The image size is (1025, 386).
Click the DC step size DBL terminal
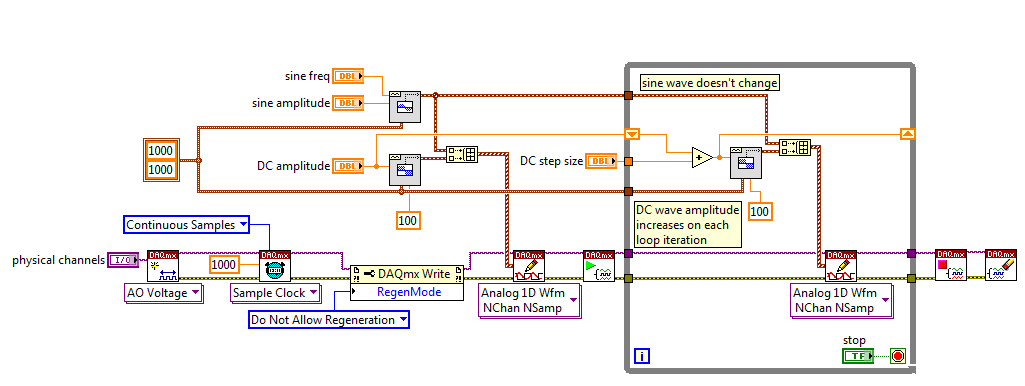[601, 161]
